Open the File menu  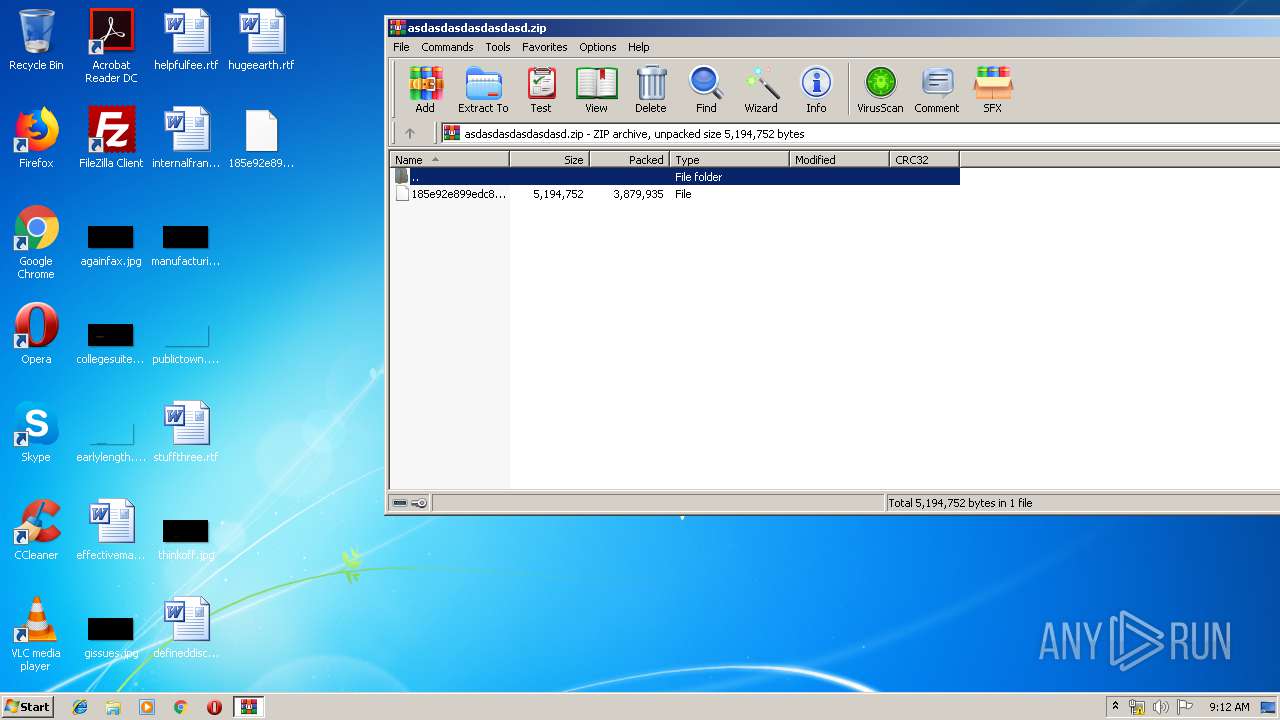[x=401, y=47]
